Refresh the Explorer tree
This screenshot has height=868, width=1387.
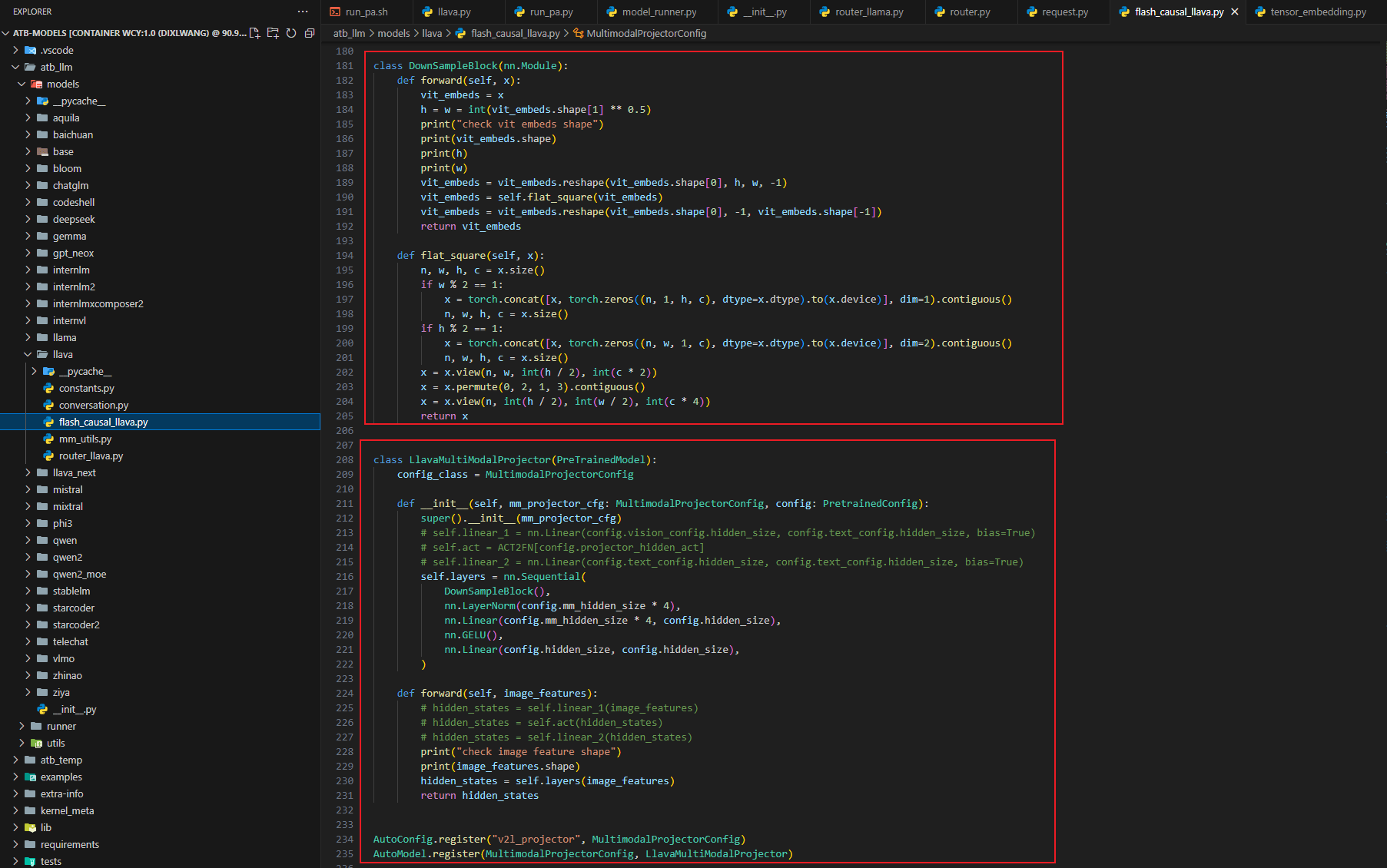pyautogui.click(x=291, y=33)
